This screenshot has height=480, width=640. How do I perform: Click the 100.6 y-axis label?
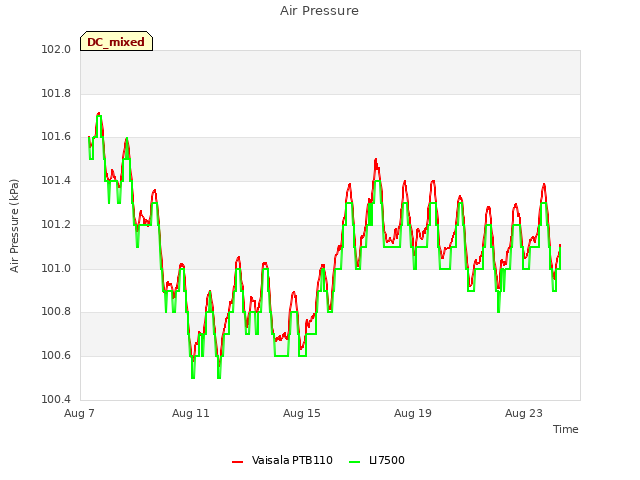click(x=56, y=356)
